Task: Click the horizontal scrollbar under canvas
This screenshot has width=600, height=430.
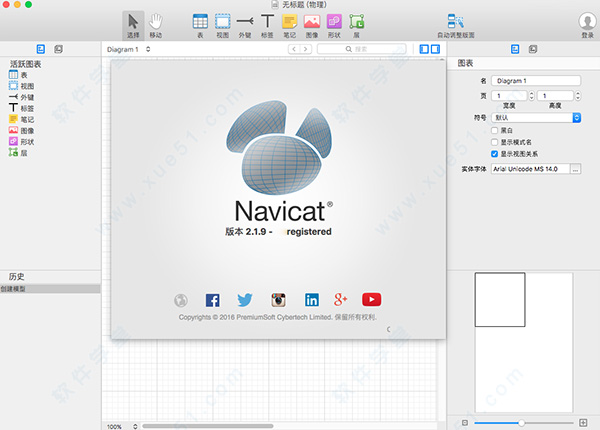Action: tap(208, 426)
